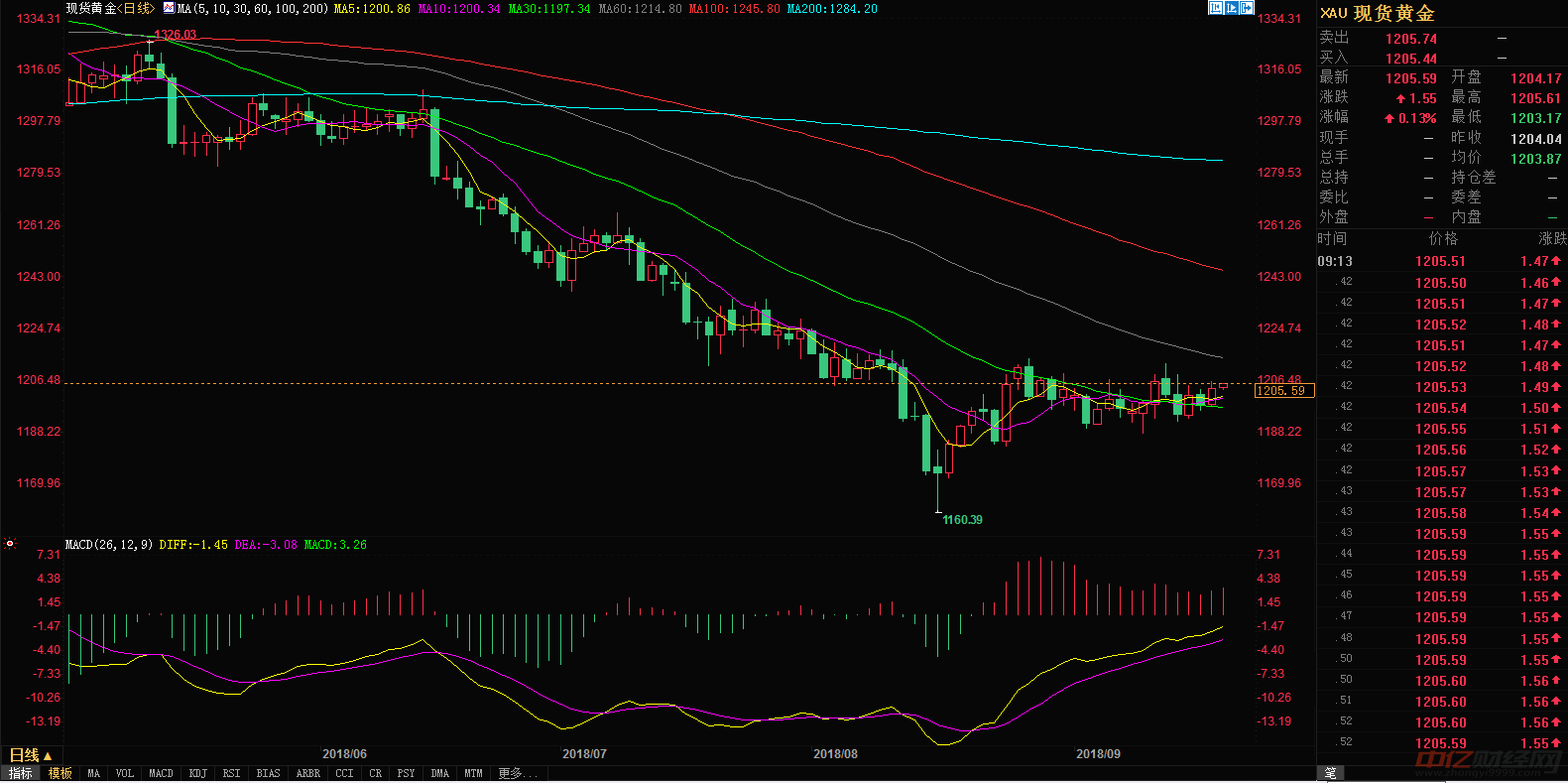Switch to the 模板 tab
The image size is (1568, 783).
pos(60,773)
